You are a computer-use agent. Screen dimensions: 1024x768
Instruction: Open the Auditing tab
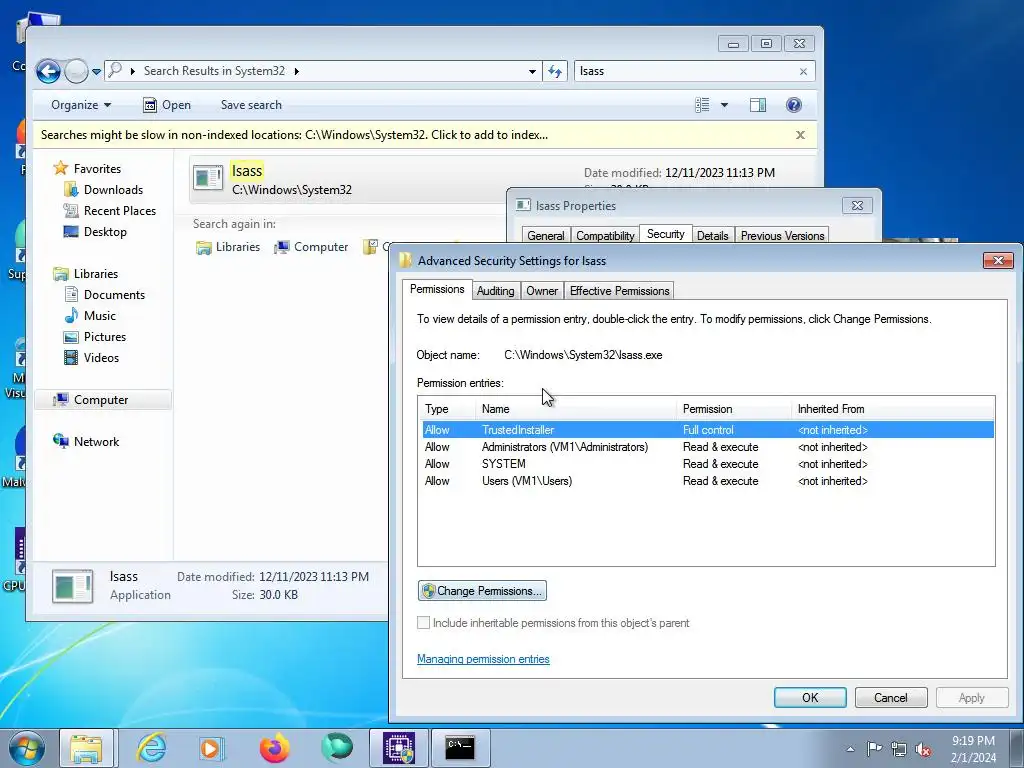[495, 291]
